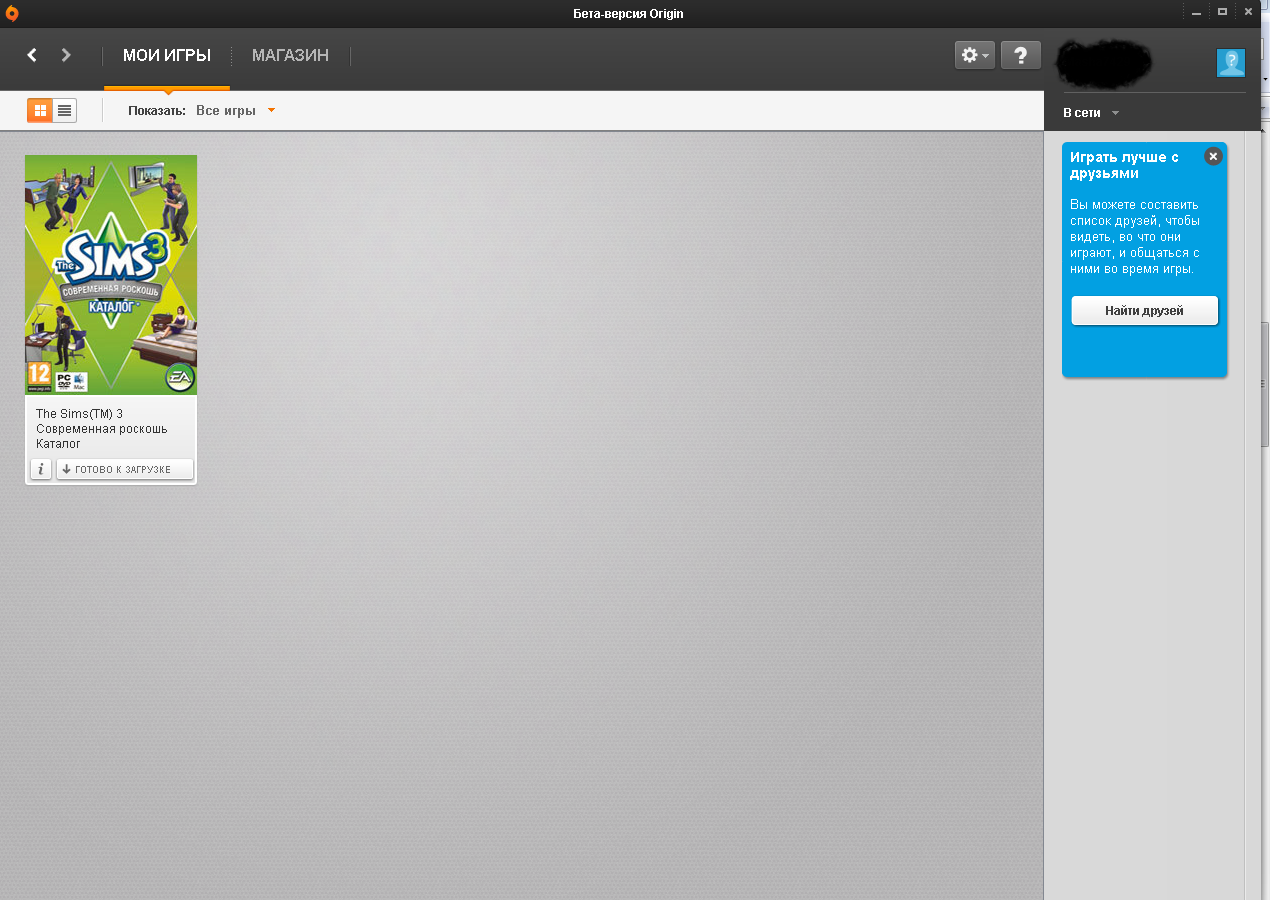Viewport: 1280px width, 900px height.
Task: Switch to the МАГАЗИН tab
Action: [290, 56]
